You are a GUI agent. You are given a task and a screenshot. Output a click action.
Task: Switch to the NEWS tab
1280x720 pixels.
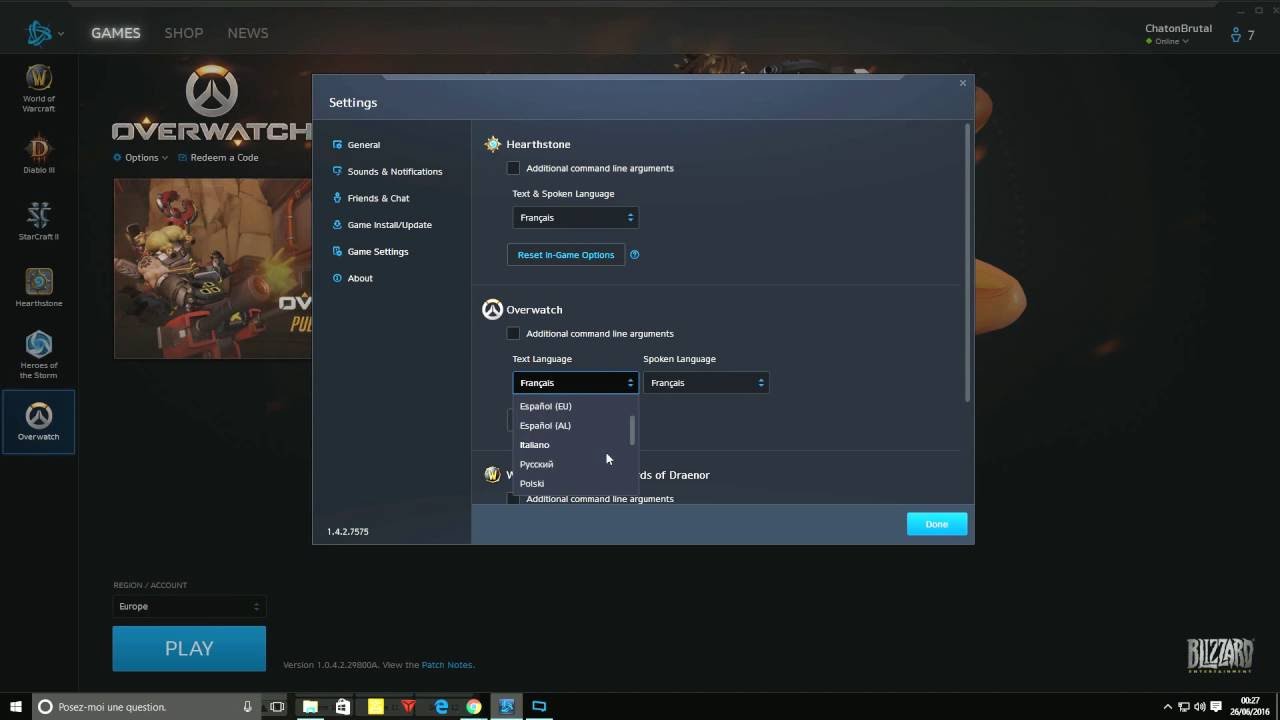[x=248, y=33]
